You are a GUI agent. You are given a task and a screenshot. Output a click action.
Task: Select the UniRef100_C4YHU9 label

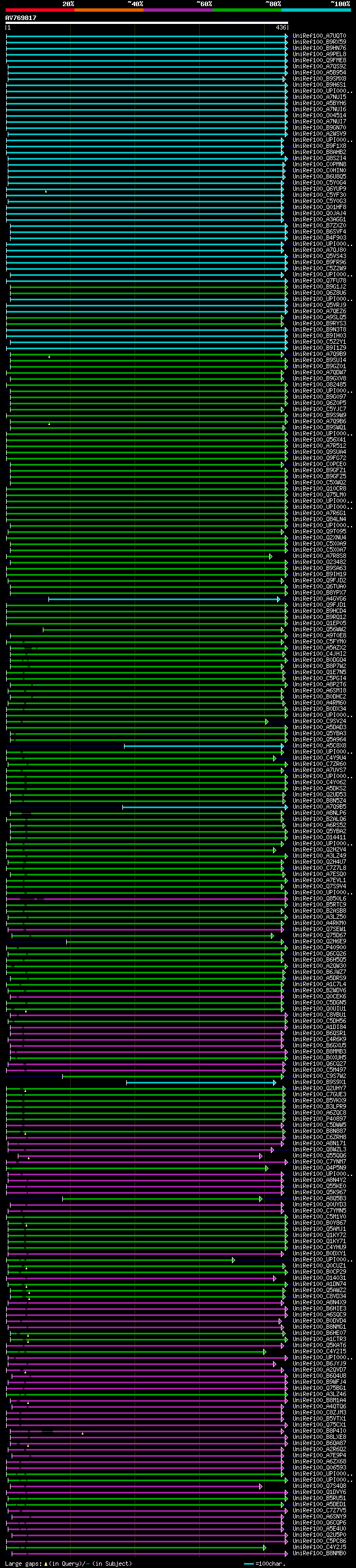pyautogui.click(x=319, y=1247)
